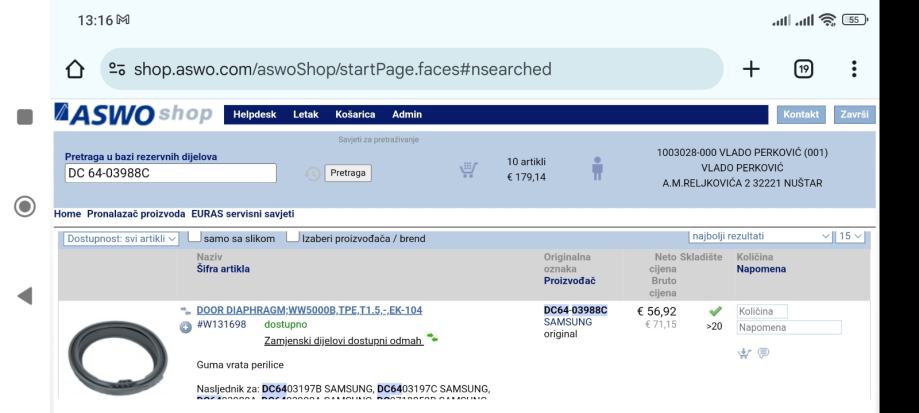Toggle 'samo sa slikom' checkbox
Viewport: 919px width, 413px height.
point(195,237)
